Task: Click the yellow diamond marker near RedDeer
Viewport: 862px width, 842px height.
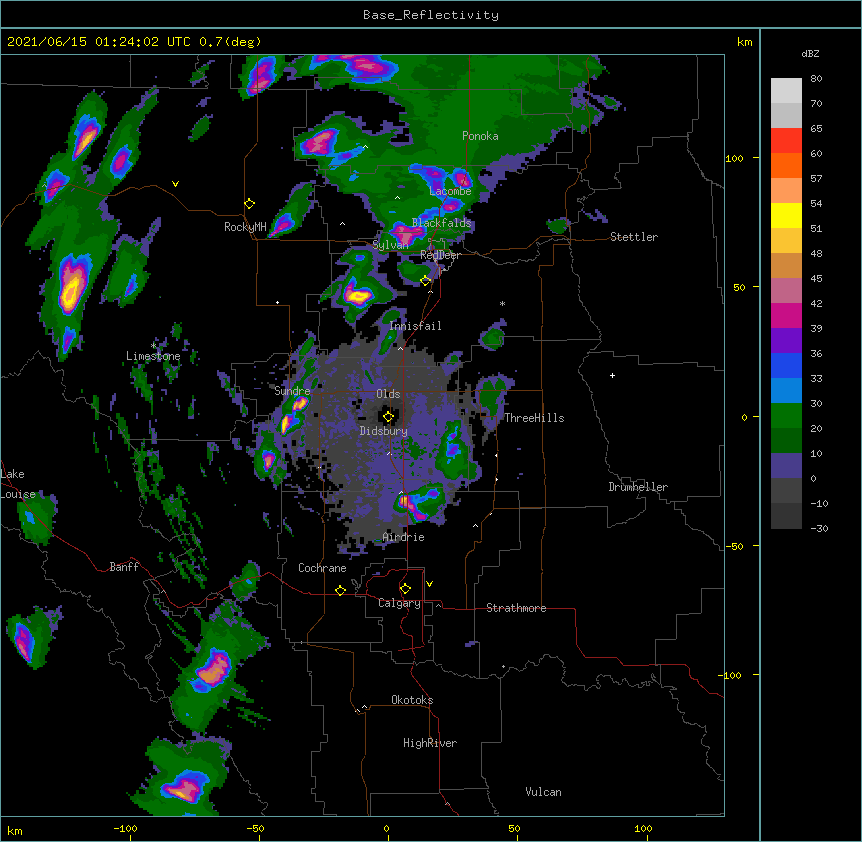Action: pyautogui.click(x=426, y=281)
